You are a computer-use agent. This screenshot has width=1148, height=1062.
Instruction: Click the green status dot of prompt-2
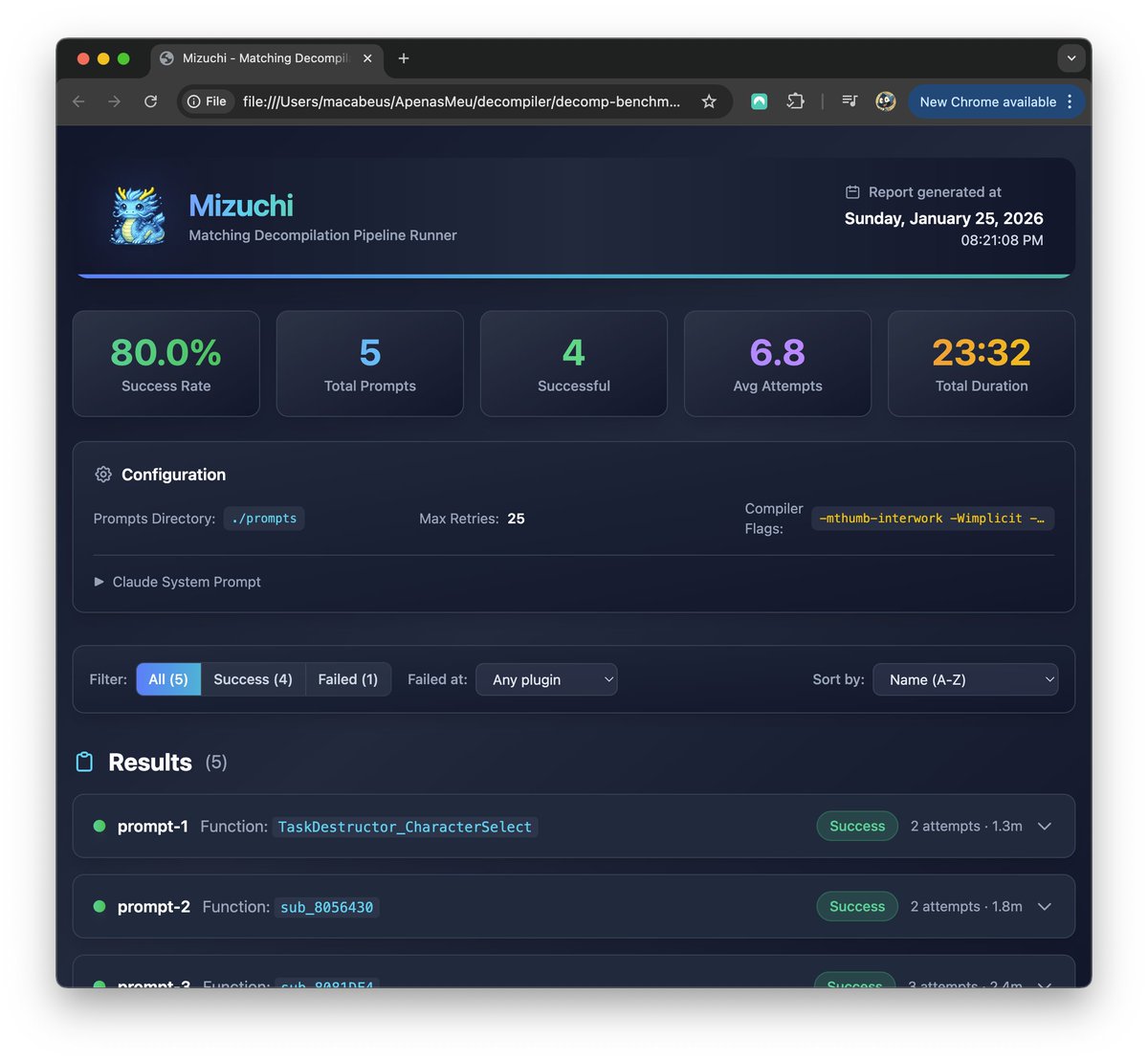pos(99,906)
